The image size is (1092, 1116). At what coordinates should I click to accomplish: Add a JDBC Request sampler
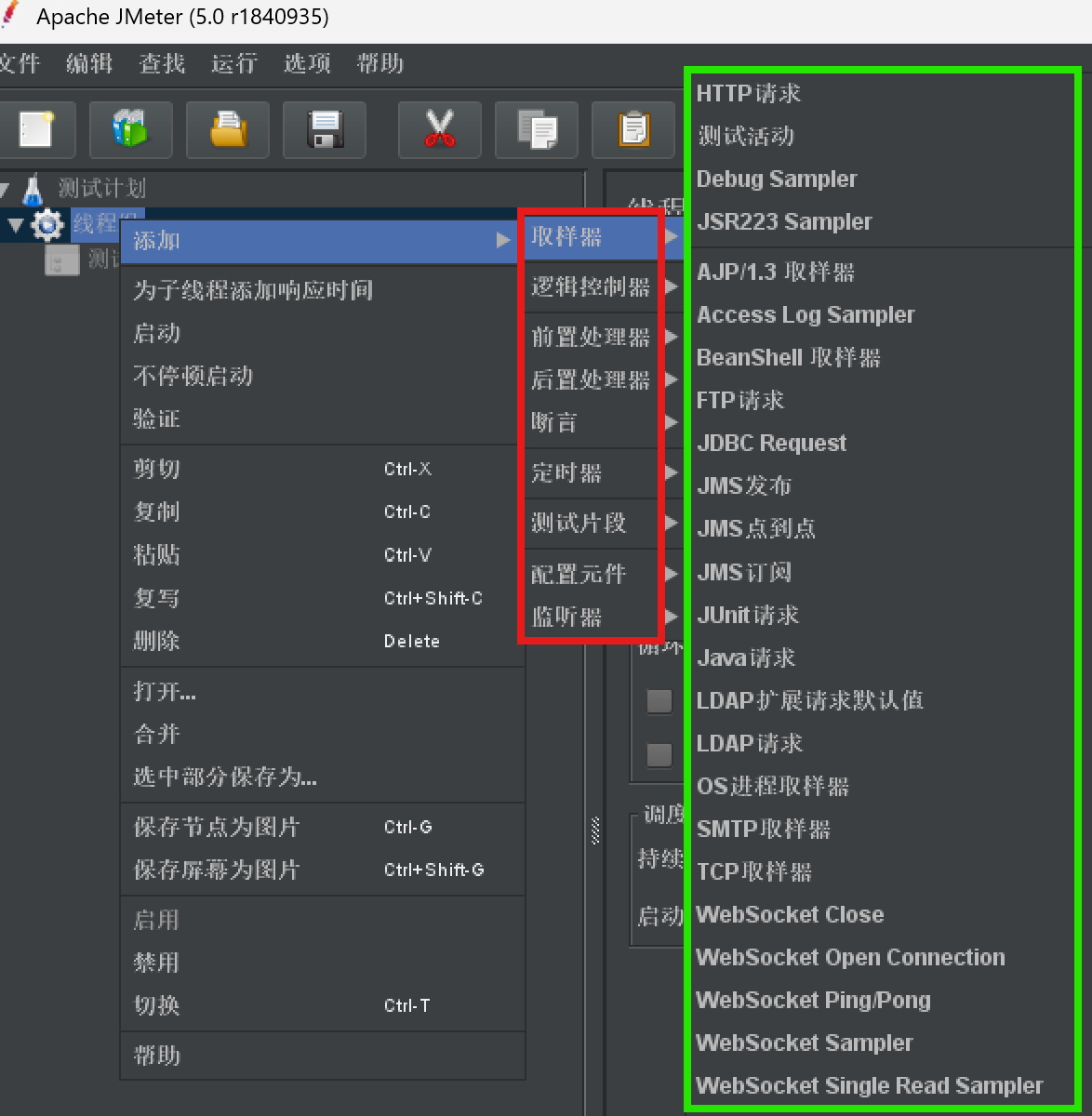coord(882,443)
